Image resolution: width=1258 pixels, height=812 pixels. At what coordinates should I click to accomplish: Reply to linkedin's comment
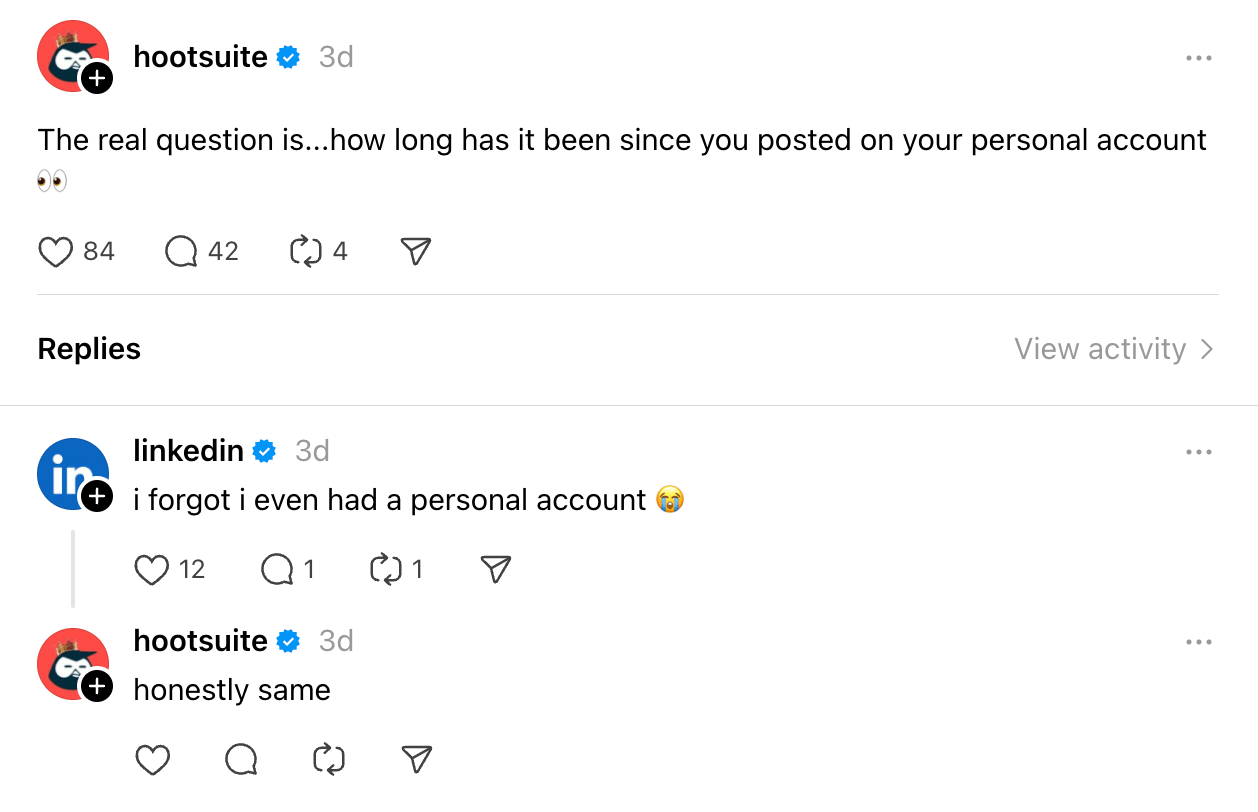(x=276, y=570)
